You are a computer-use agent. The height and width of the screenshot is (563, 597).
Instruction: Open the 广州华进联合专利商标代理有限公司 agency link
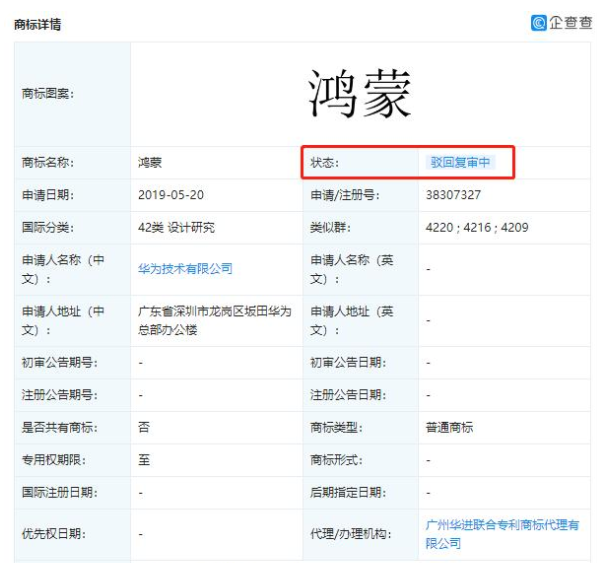coord(502,534)
